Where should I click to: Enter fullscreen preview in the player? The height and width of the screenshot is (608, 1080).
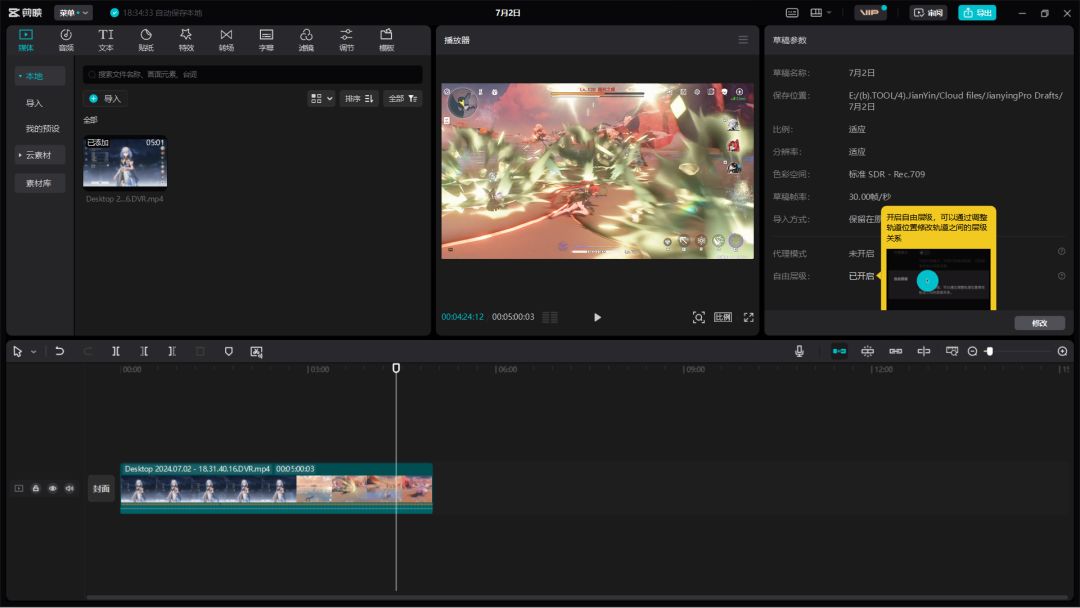coord(748,317)
